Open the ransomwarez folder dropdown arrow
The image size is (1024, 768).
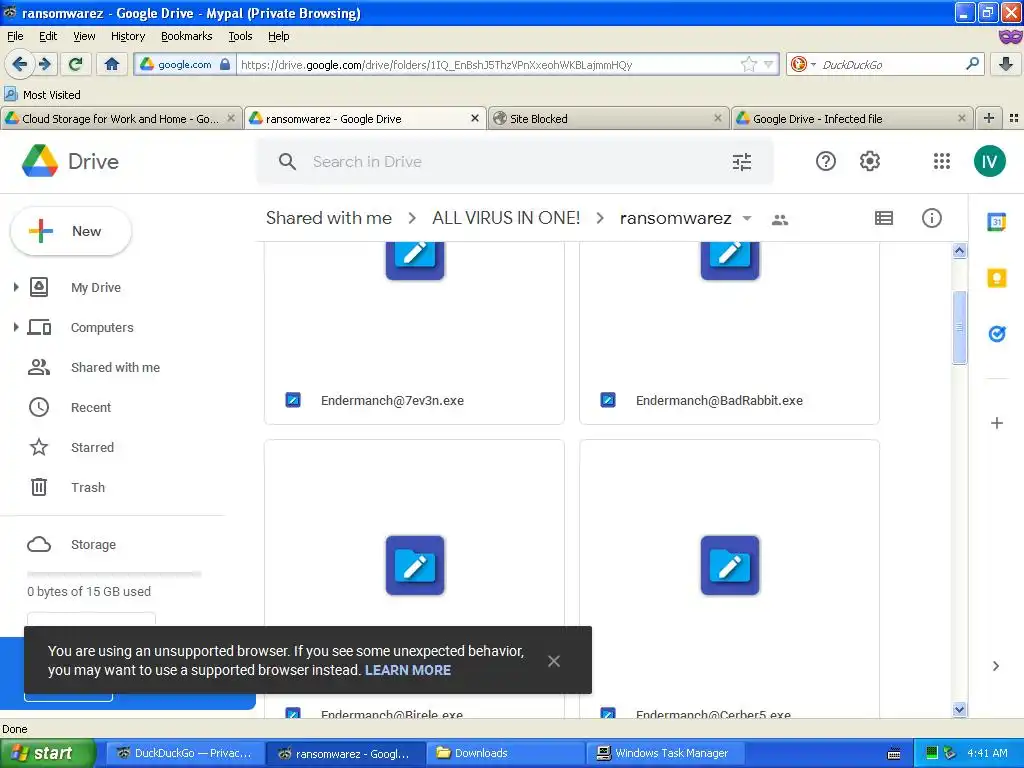click(x=747, y=219)
